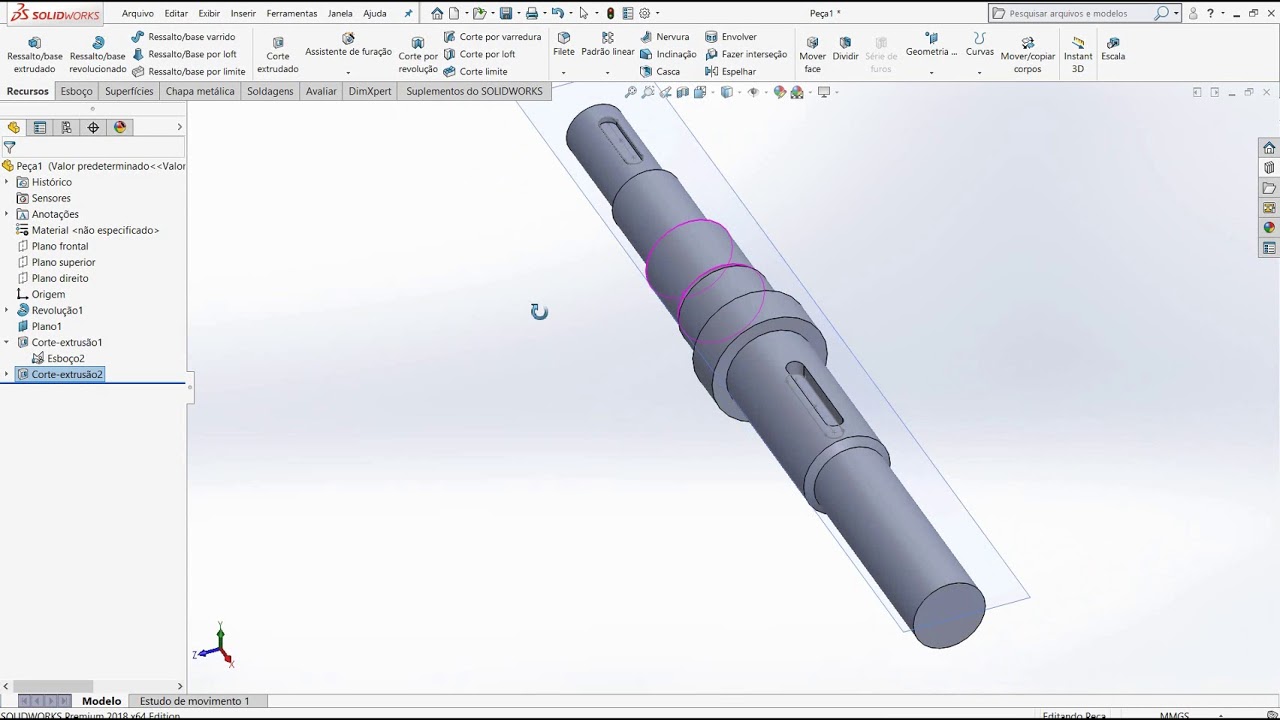Open the Geometria dropdown arrow
1280x720 pixels.
931,72
